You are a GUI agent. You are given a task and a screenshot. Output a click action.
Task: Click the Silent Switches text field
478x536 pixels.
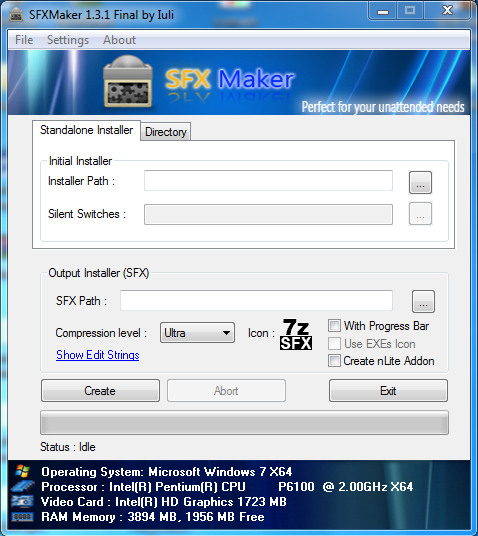tap(268, 214)
